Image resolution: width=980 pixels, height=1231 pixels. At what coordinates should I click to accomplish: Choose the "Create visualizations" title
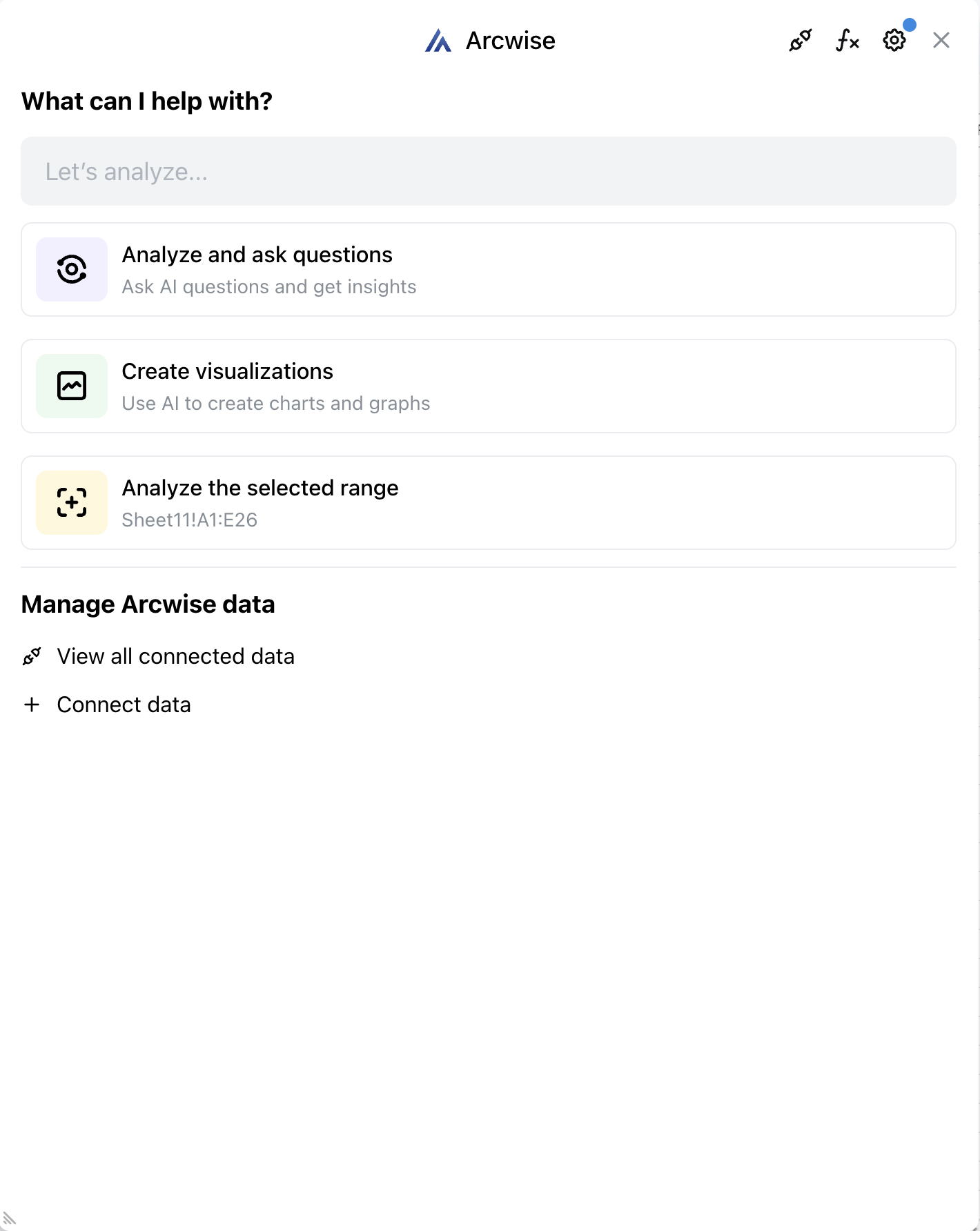227,371
